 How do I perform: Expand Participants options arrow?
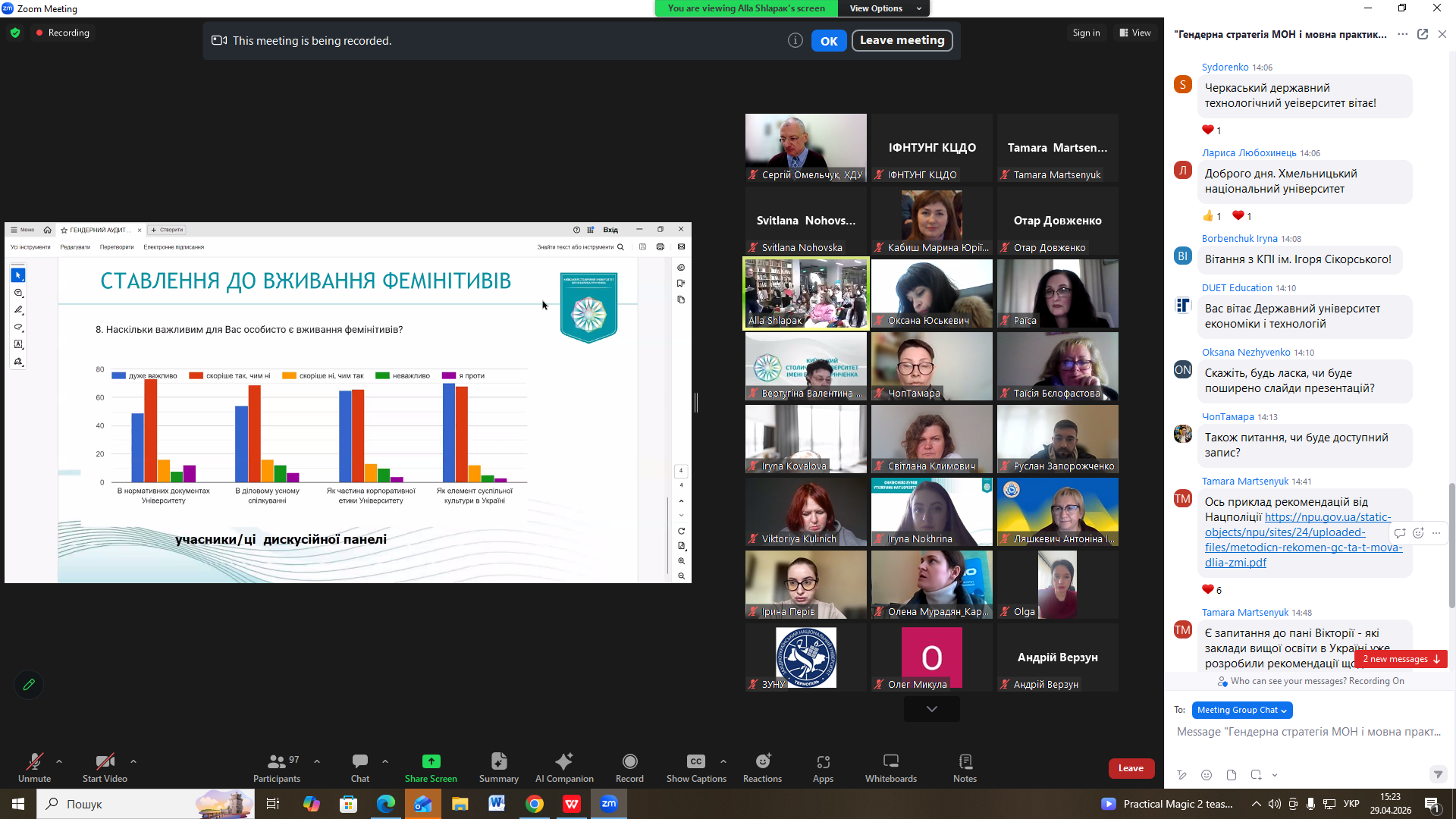317,761
